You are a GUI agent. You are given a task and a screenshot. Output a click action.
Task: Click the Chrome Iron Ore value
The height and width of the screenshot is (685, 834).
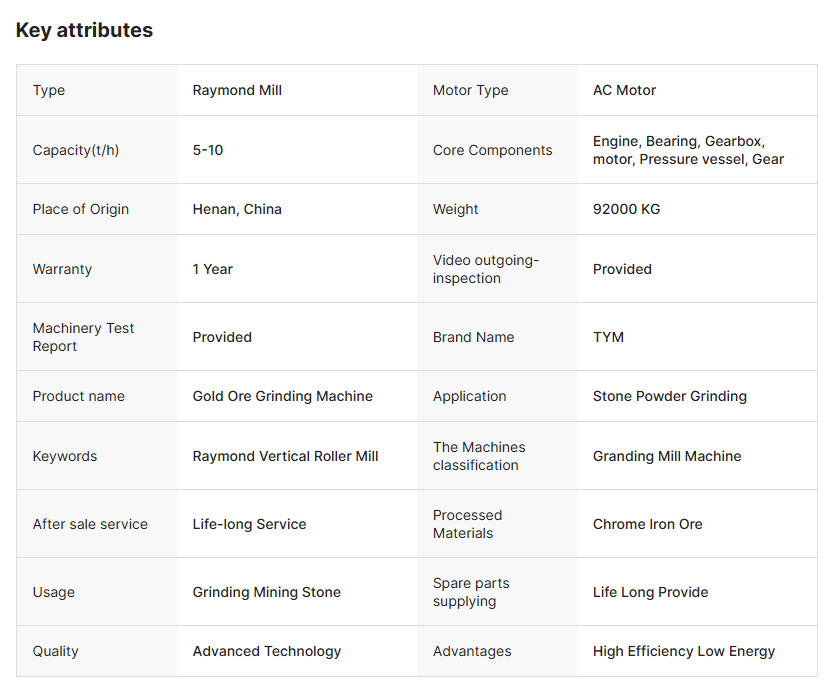pos(648,524)
